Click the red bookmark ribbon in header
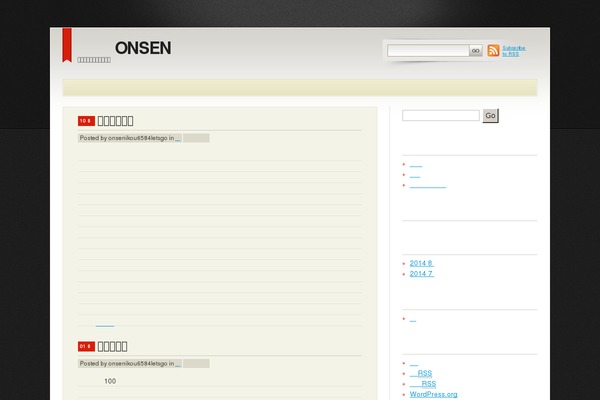Image resolution: width=600 pixels, height=400 pixels. [67, 45]
